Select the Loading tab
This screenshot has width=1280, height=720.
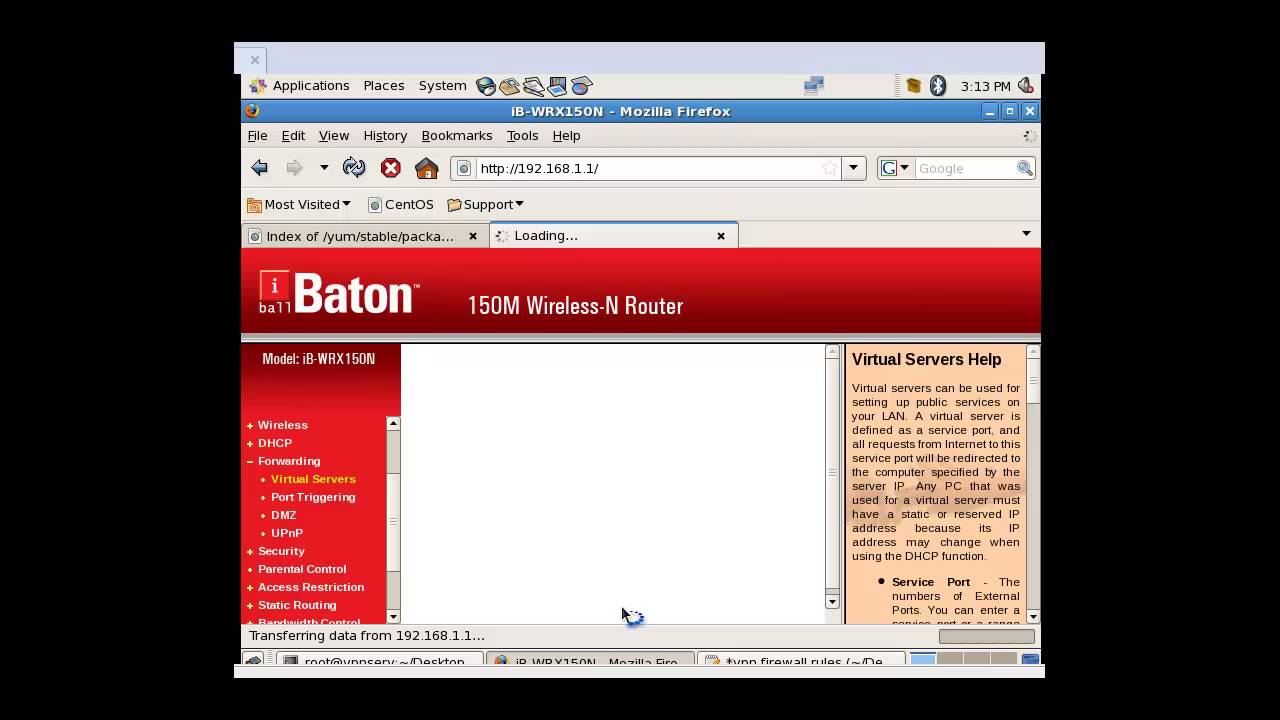coord(613,236)
